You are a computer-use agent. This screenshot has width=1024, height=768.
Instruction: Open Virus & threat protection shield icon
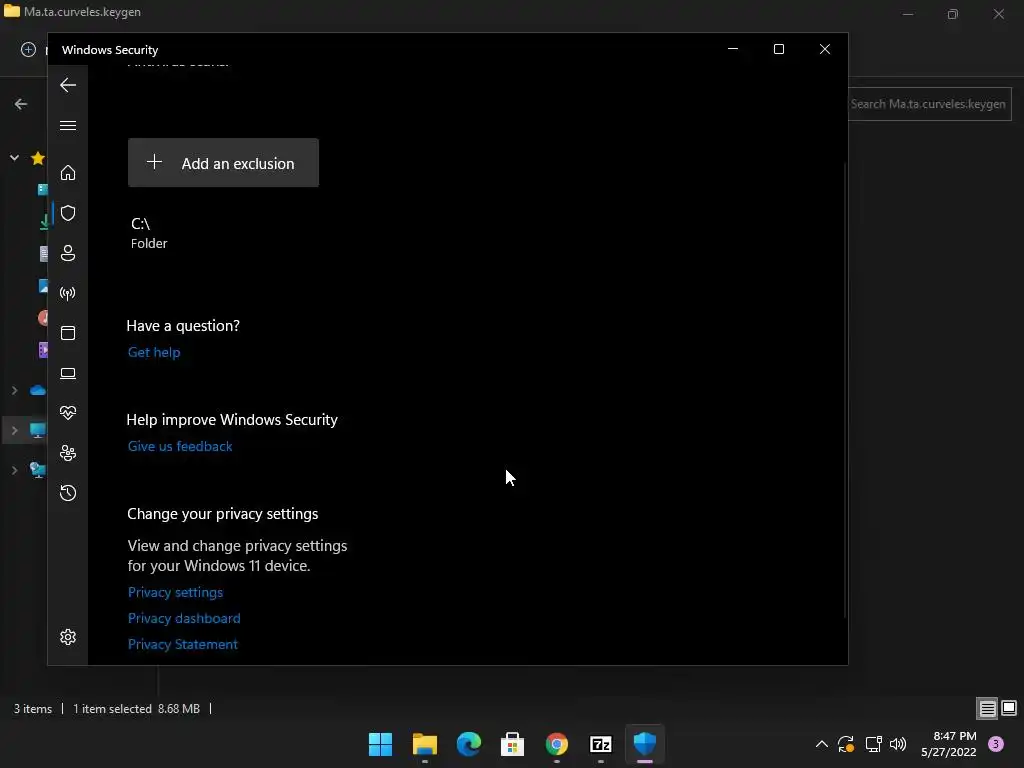point(68,213)
